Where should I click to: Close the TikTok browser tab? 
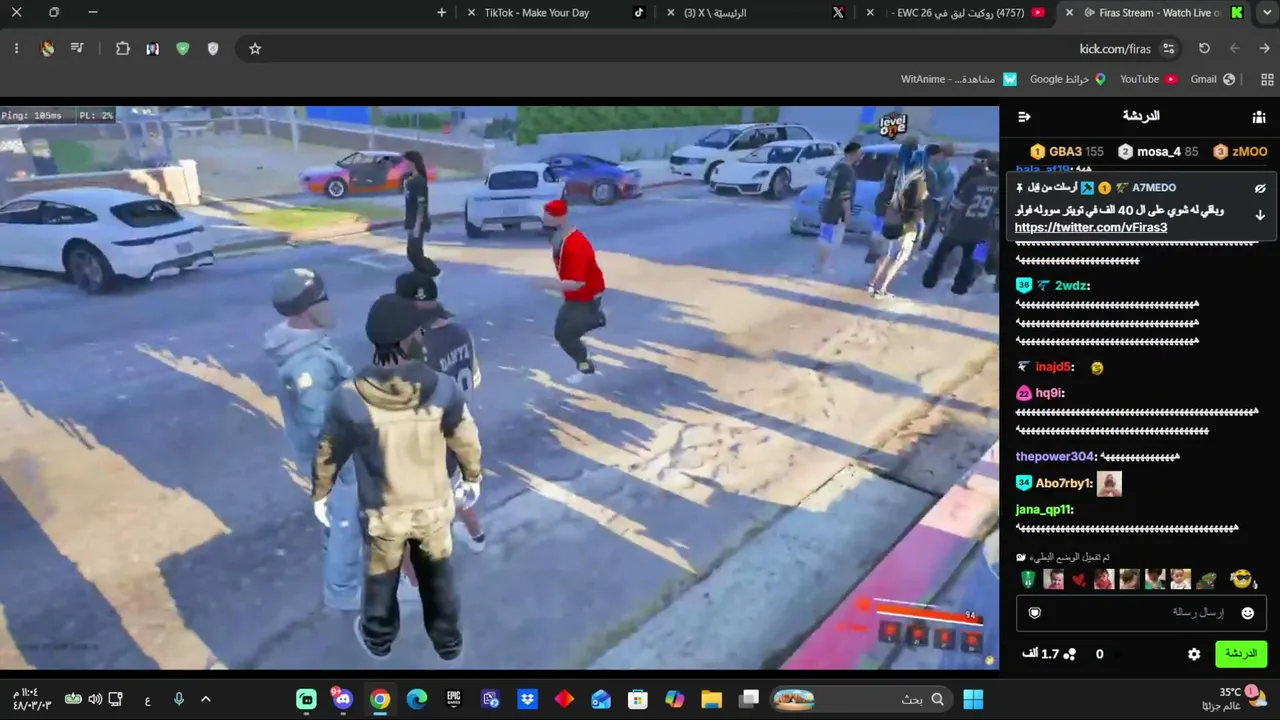tap(471, 13)
